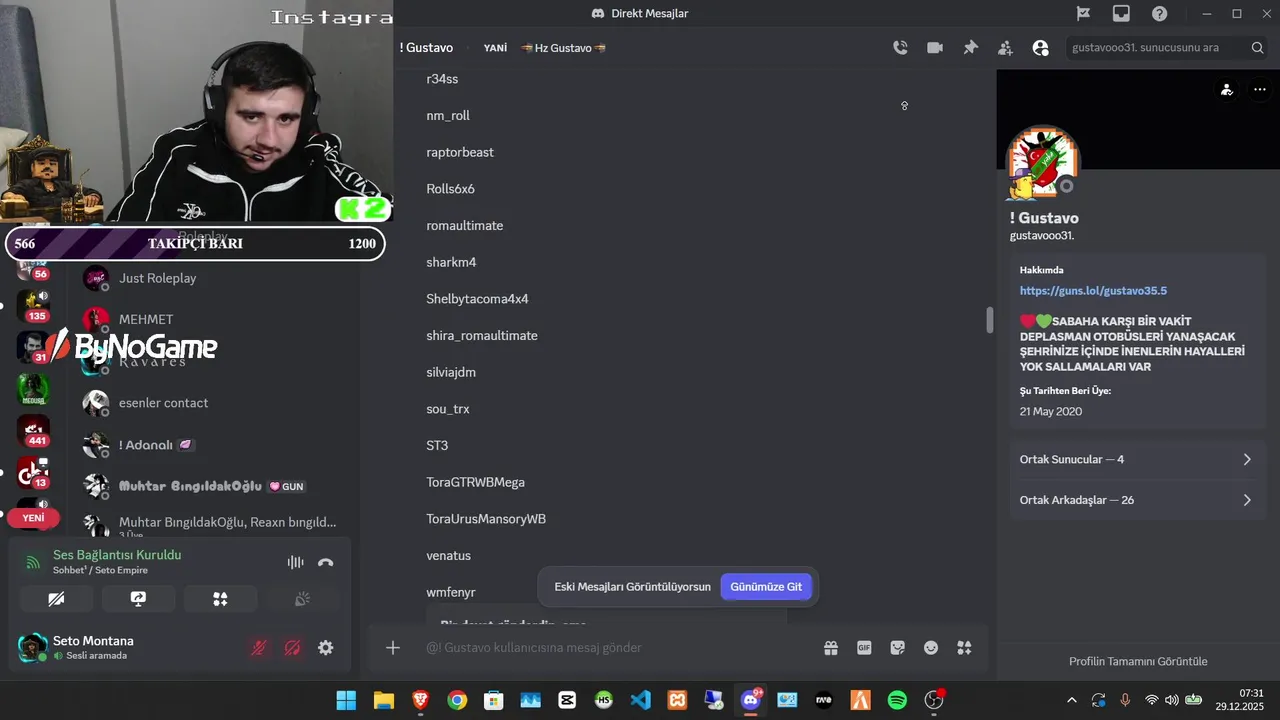1280x720 pixels.
Task: Disconnect from voice call
Action: point(325,562)
